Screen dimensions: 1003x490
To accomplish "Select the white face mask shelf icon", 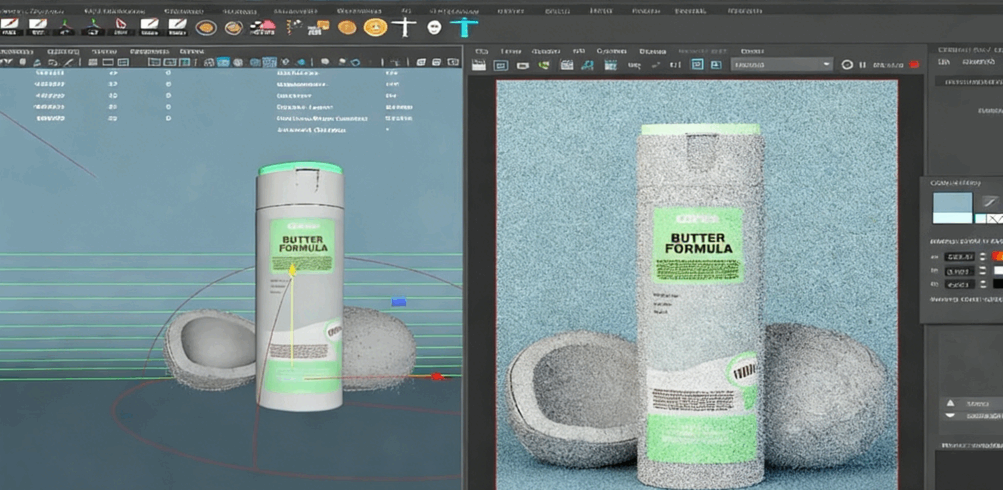I will tap(435, 28).
